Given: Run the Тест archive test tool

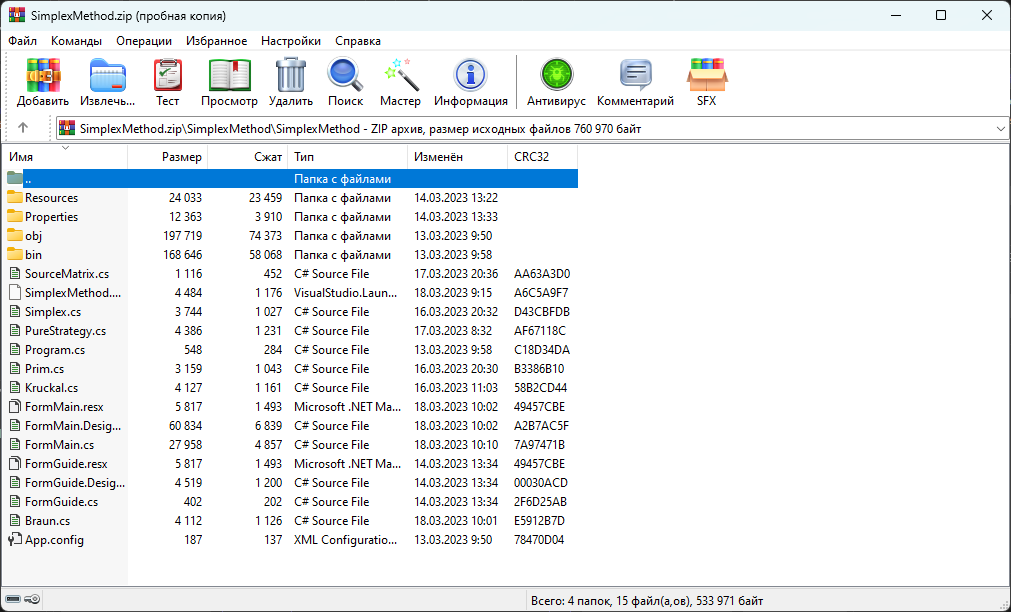Looking at the screenshot, I should point(168,82).
